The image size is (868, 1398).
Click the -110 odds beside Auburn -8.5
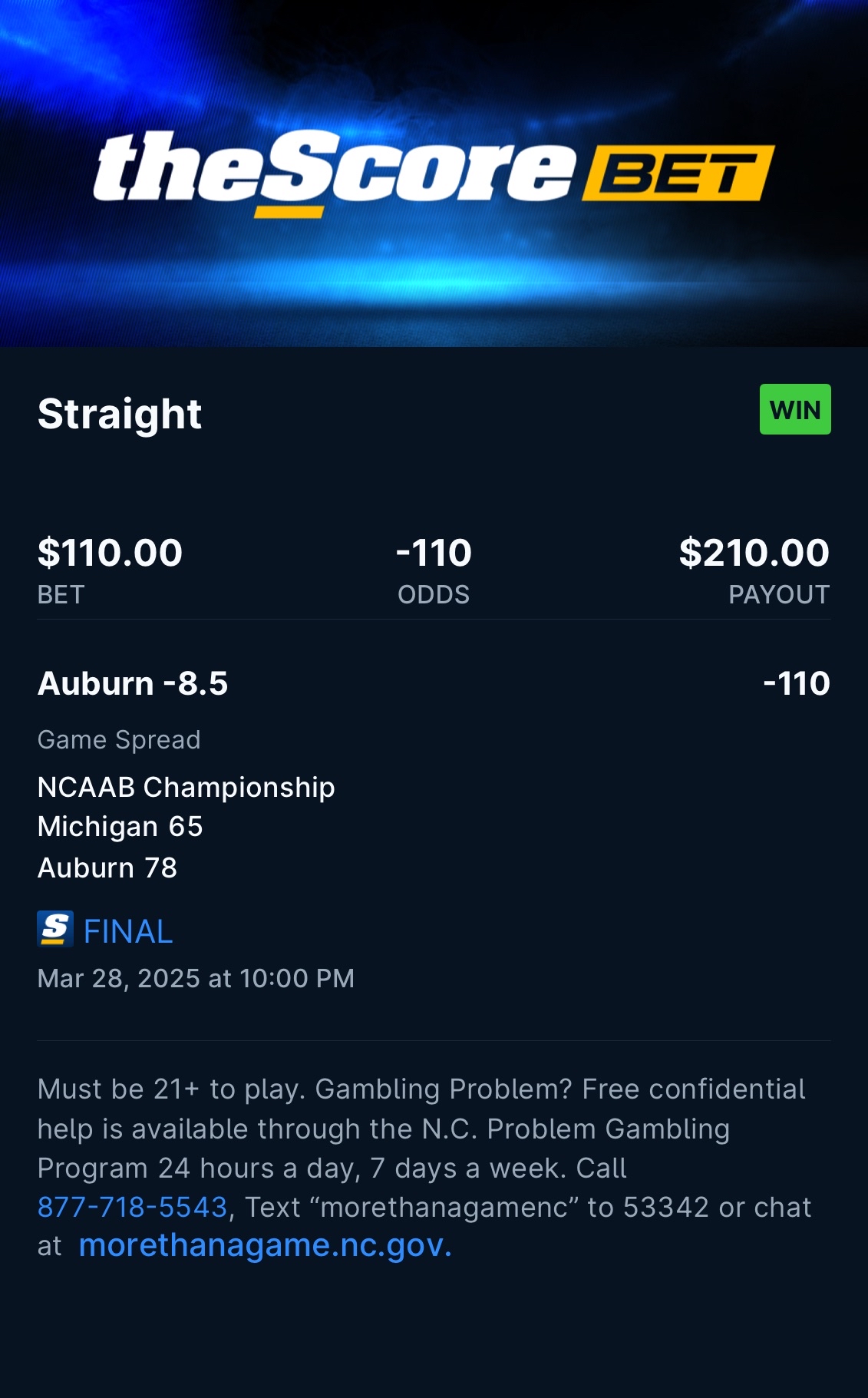796,683
